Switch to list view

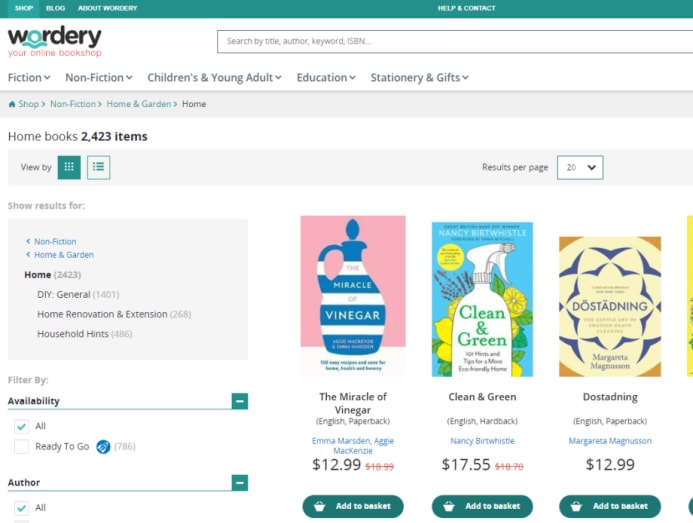[x=99, y=167]
